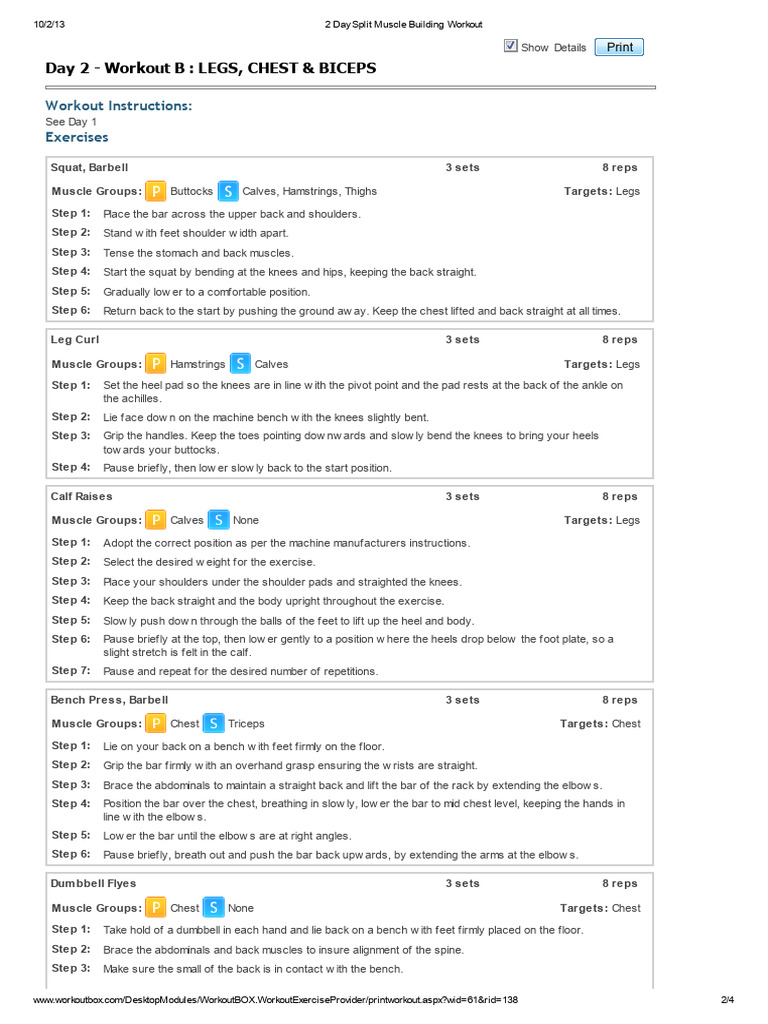Click the Squat, Barbell exercise title
This screenshot has height=1024, width=768.
tap(89, 167)
